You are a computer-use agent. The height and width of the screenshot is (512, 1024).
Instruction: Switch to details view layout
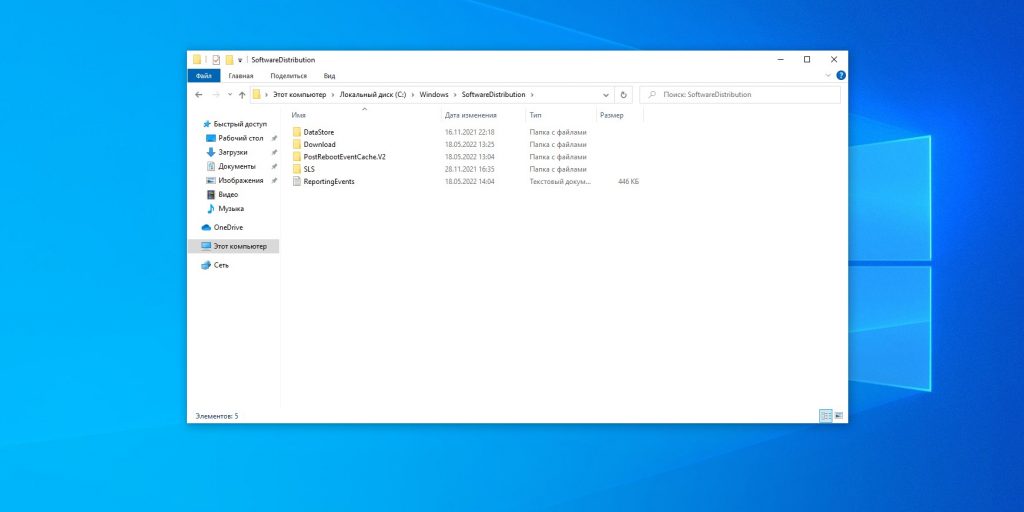click(825, 415)
